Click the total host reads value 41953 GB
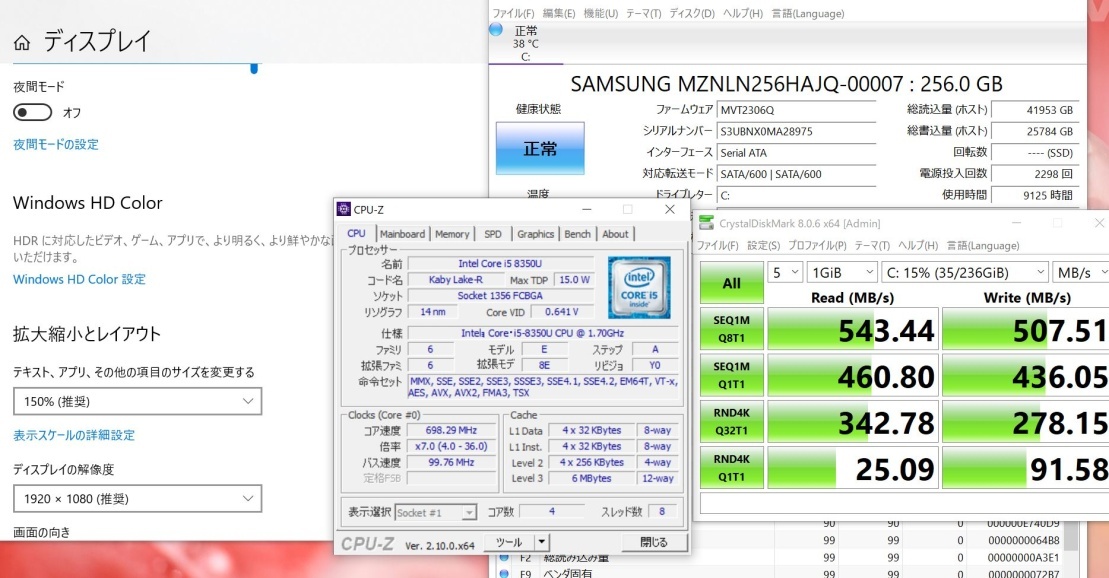The image size is (1109, 578). point(1035,110)
